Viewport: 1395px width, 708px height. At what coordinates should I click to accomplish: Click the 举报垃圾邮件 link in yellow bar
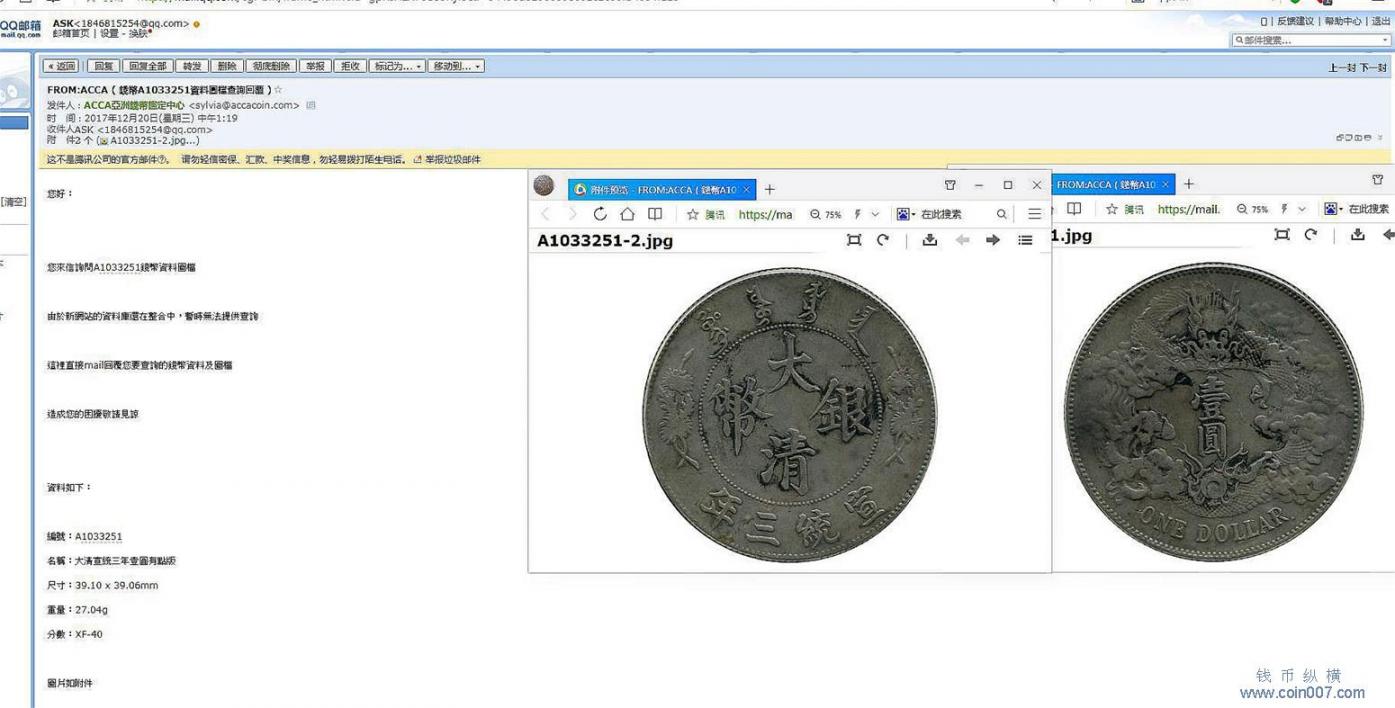453,159
